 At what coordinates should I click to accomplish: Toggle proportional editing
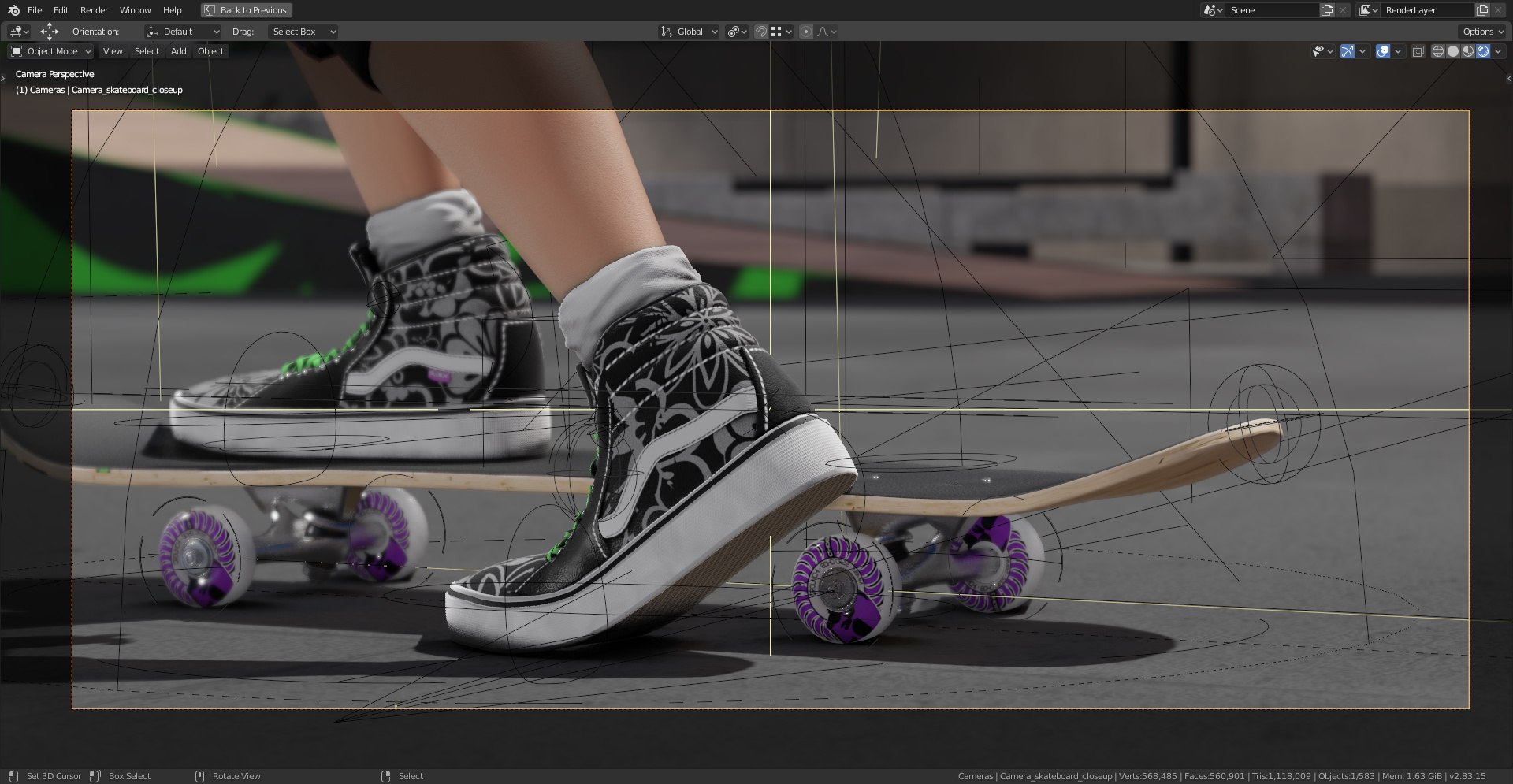(806, 32)
